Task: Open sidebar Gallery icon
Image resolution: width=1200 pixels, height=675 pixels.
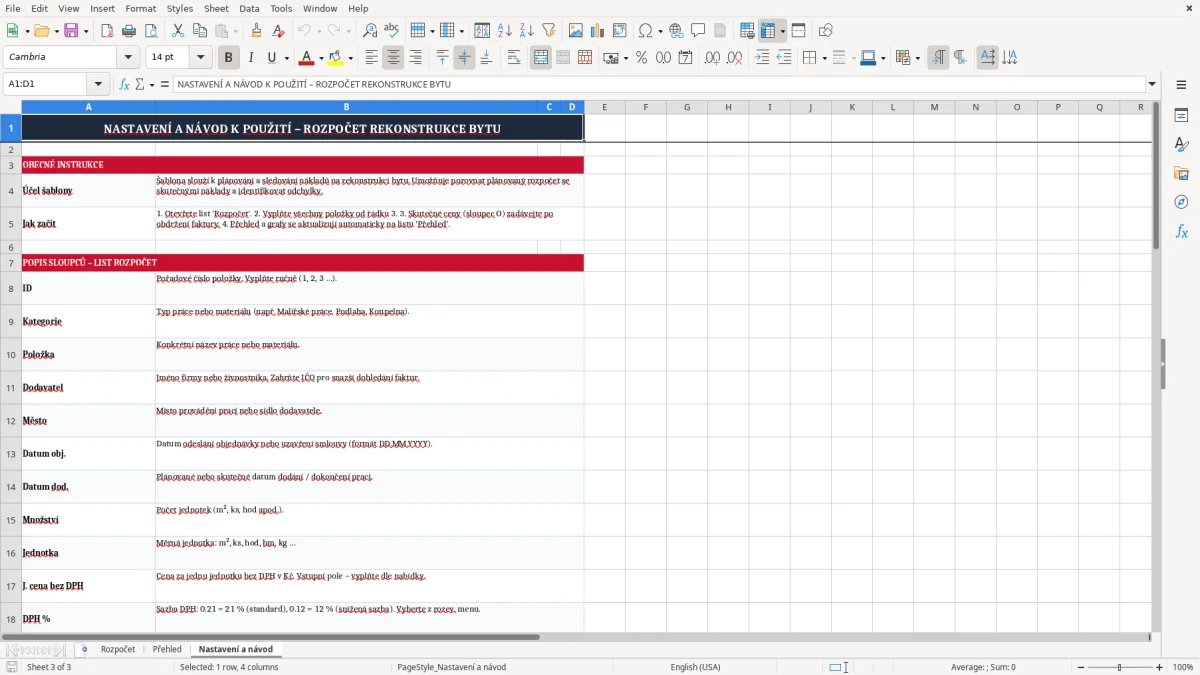Action: pyautogui.click(x=1181, y=173)
